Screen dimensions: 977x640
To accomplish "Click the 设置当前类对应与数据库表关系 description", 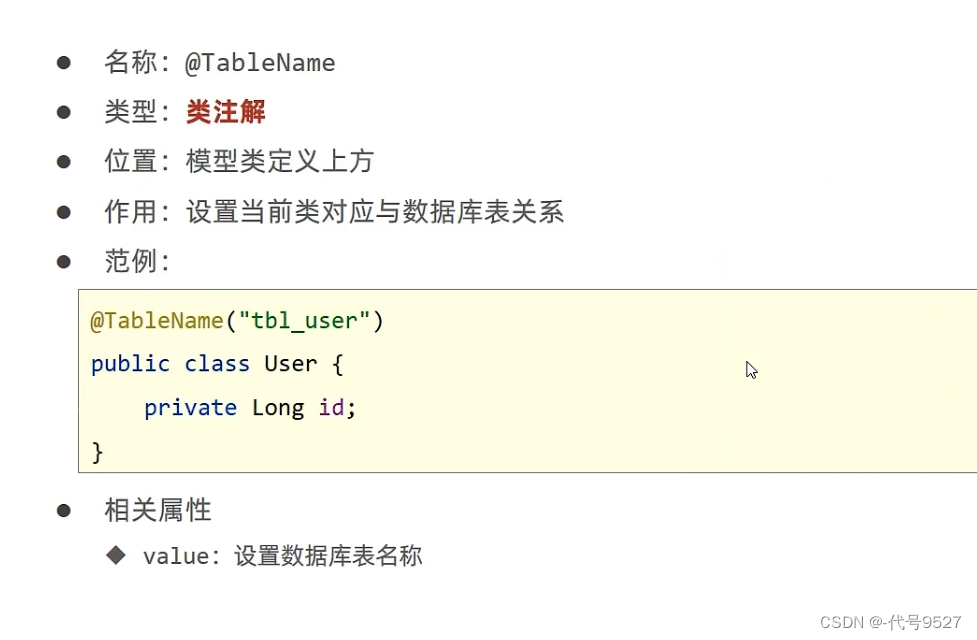I will 374,212.
